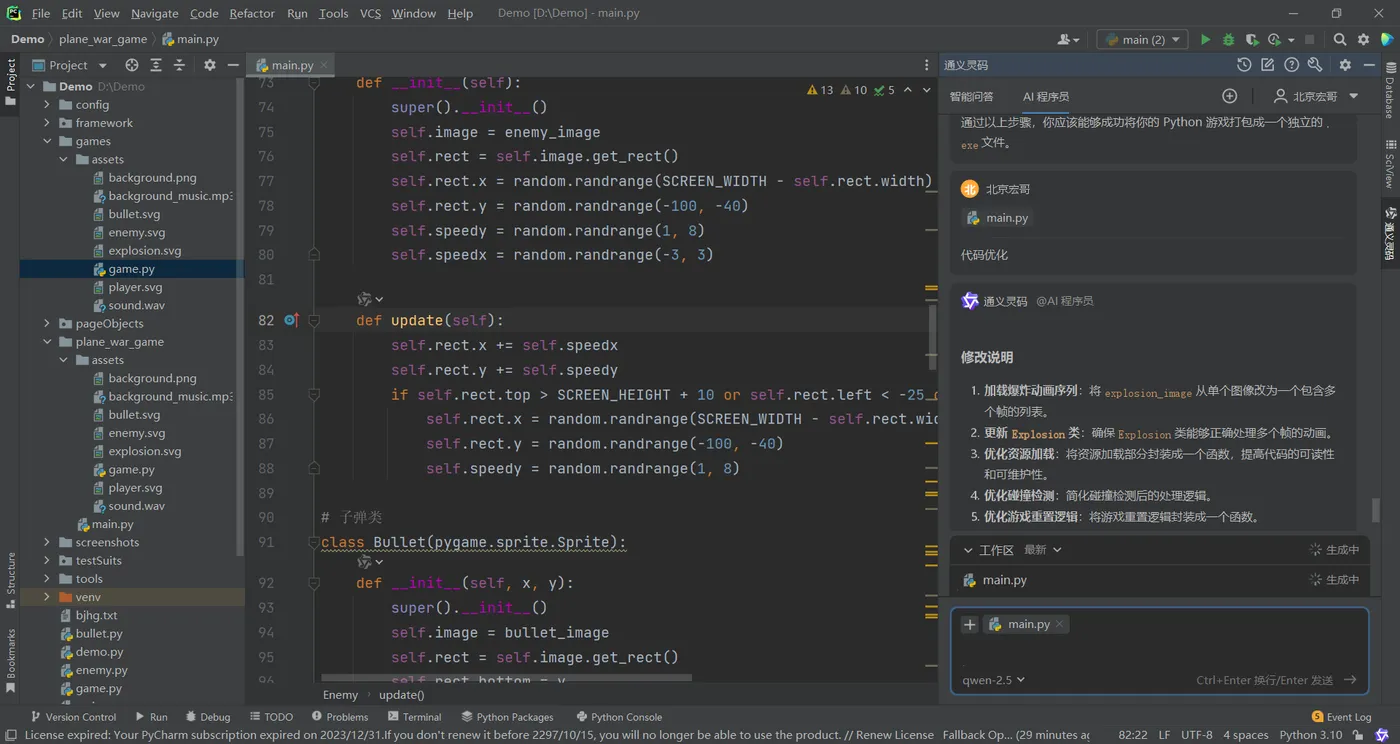Open the Terminal tool window button
Image resolution: width=1400 pixels, height=744 pixels.
click(414, 717)
